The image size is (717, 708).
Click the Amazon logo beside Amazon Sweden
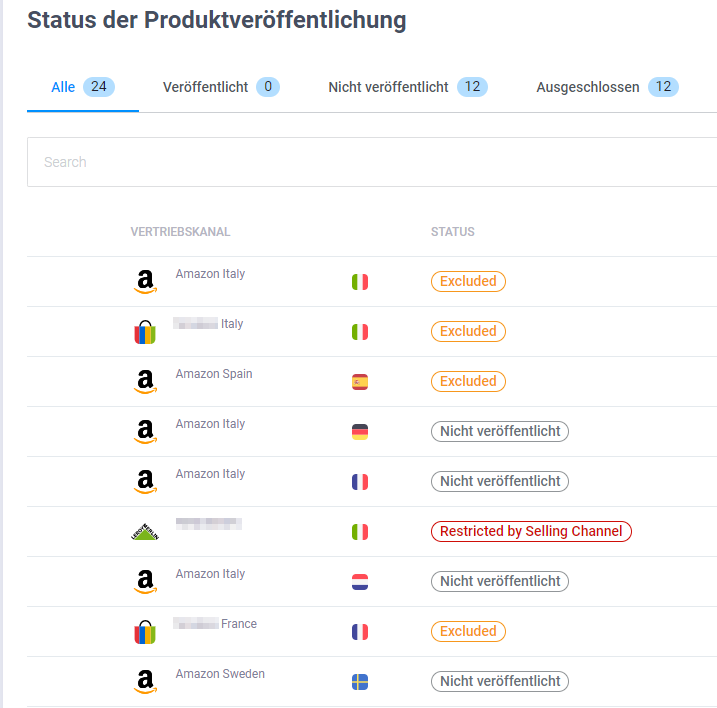click(x=145, y=682)
